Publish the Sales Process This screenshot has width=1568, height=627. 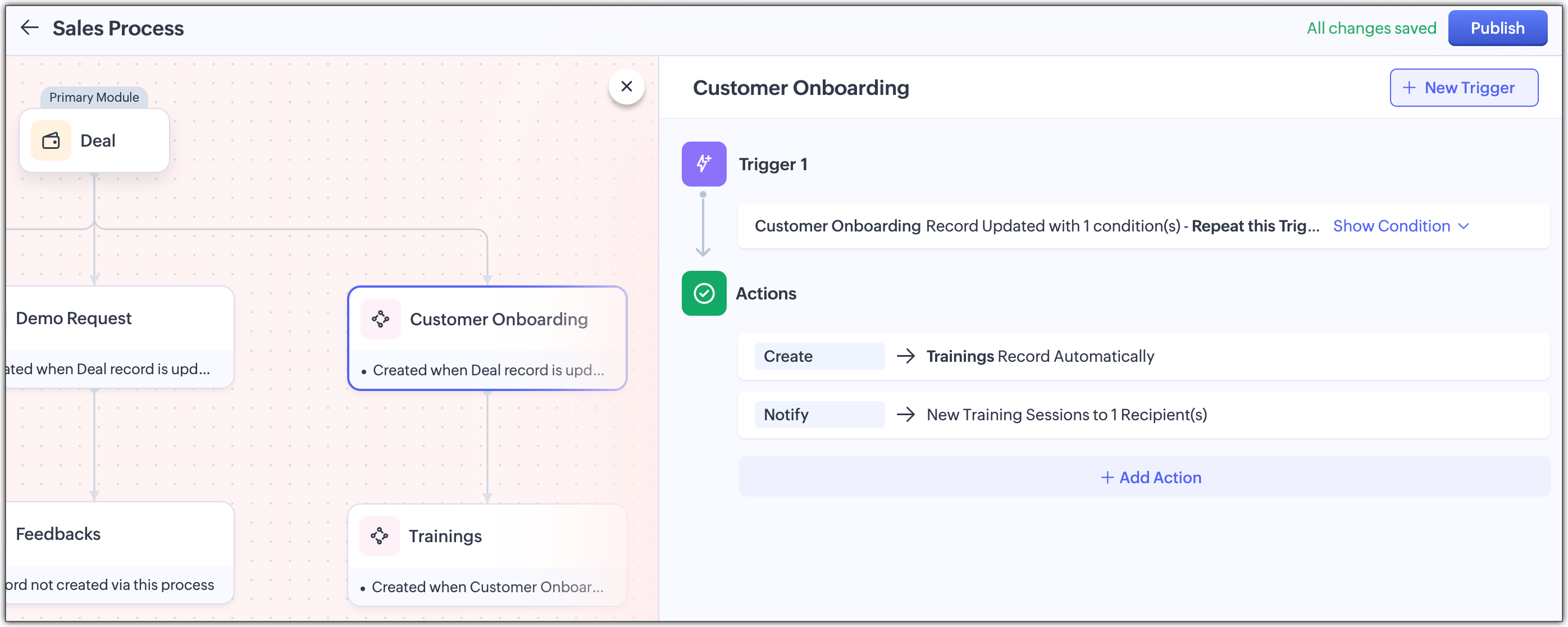point(1497,28)
